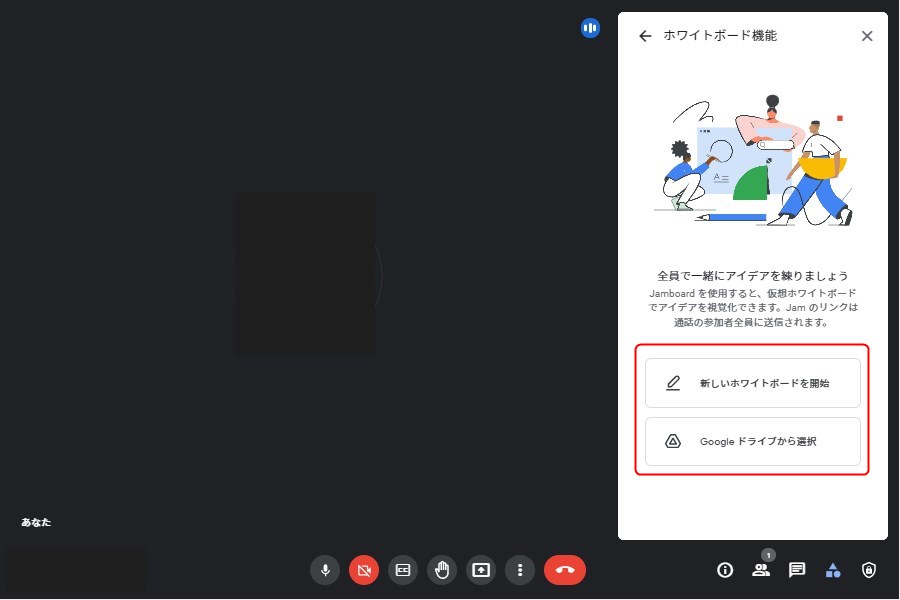
Task: Open activities shapes icon
Action: [x=833, y=570]
